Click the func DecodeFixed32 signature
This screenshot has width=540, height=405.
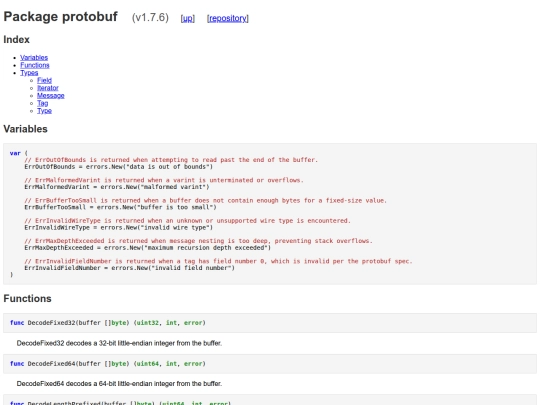[x=108, y=323]
